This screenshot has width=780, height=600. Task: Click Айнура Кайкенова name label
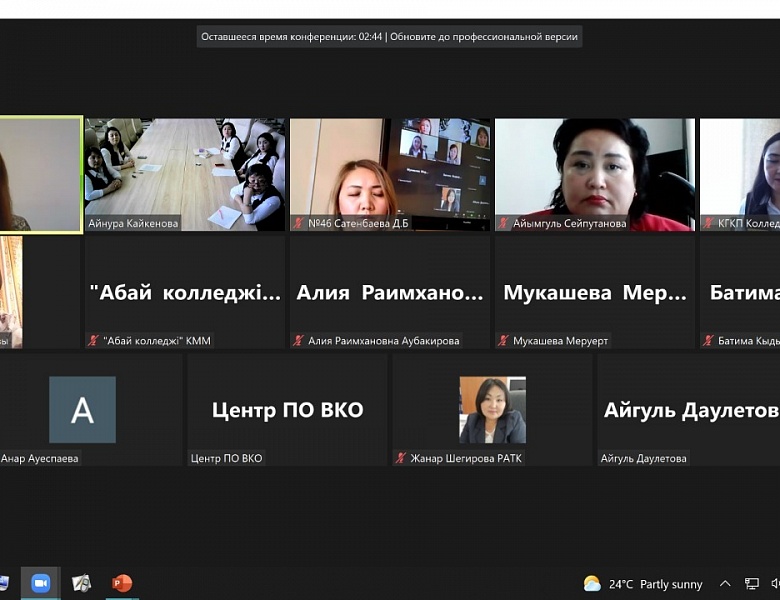pyautogui.click(x=133, y=223)
